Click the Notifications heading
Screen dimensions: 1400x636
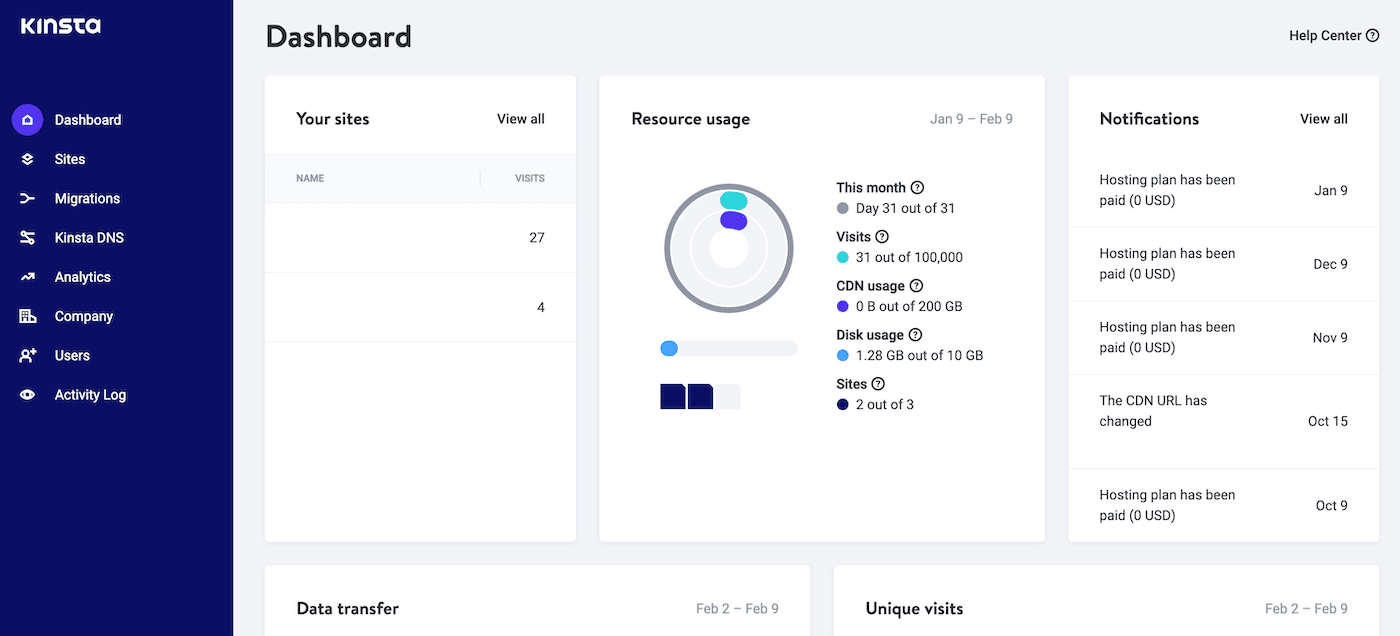[x=1149, y=119]
